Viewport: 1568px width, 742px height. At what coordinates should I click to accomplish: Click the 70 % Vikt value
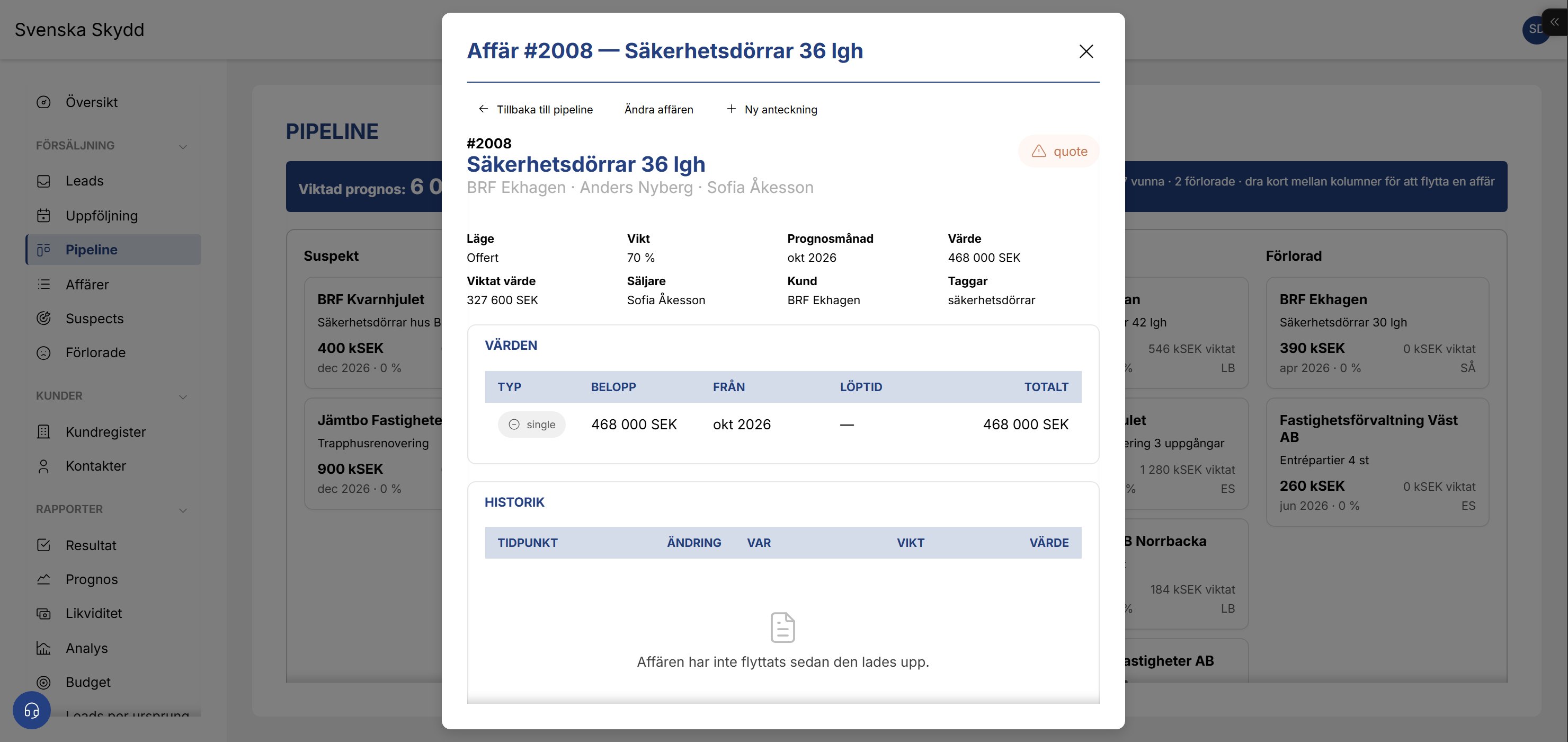(640, 258)
